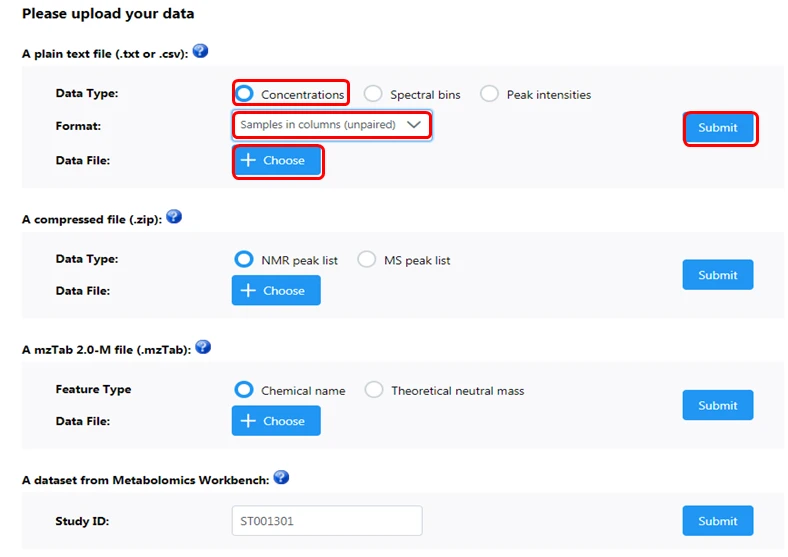This screenshot has height=557, width=788.
Task: Select Chemical name feature type
Action: tap(244, 390)
